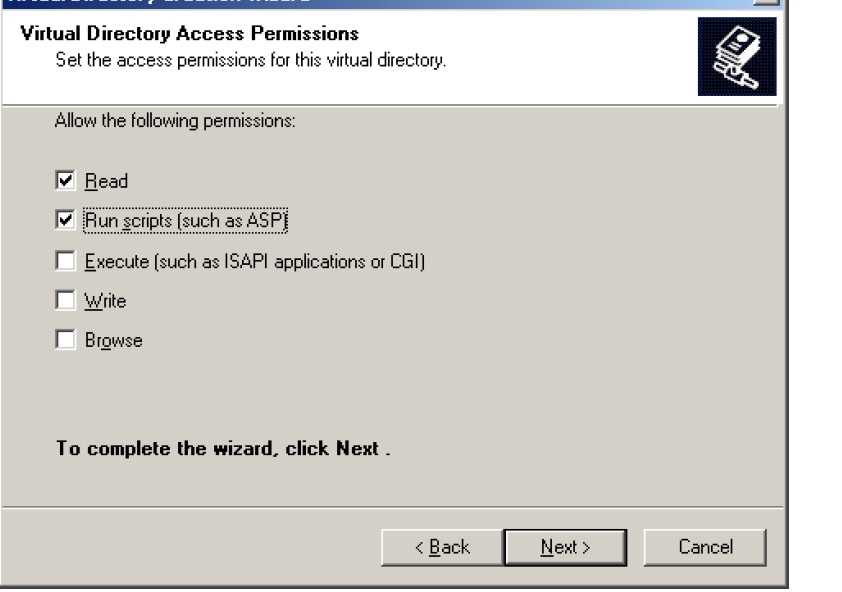Uncheck the Run scripts checkbox square
Screen dimensions: 842x592
(66, 219)
